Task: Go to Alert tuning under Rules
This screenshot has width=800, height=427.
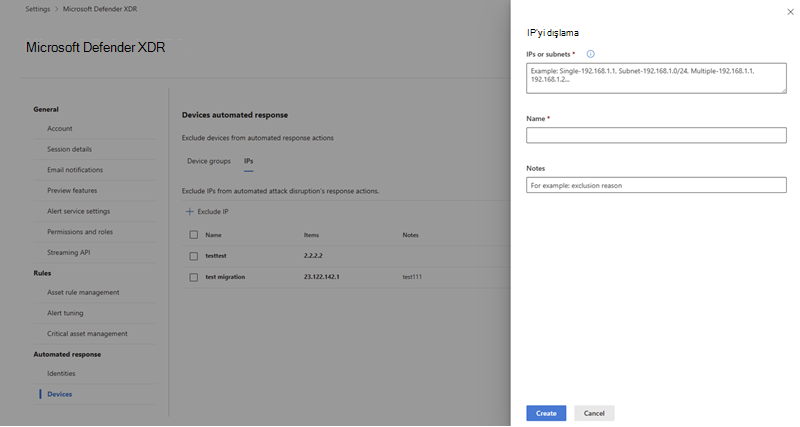Action: tap(65, 313)
